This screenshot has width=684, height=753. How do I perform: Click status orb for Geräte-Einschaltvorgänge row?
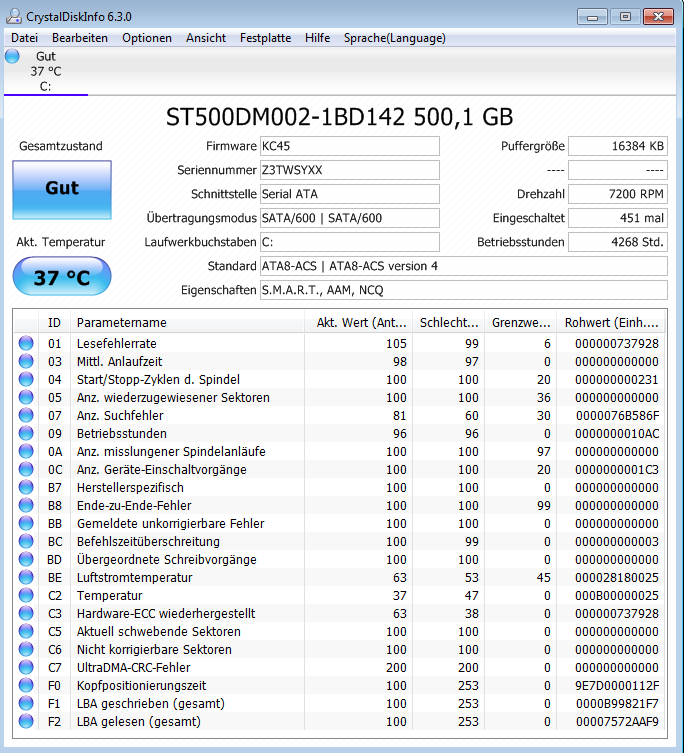coord(26,469)
